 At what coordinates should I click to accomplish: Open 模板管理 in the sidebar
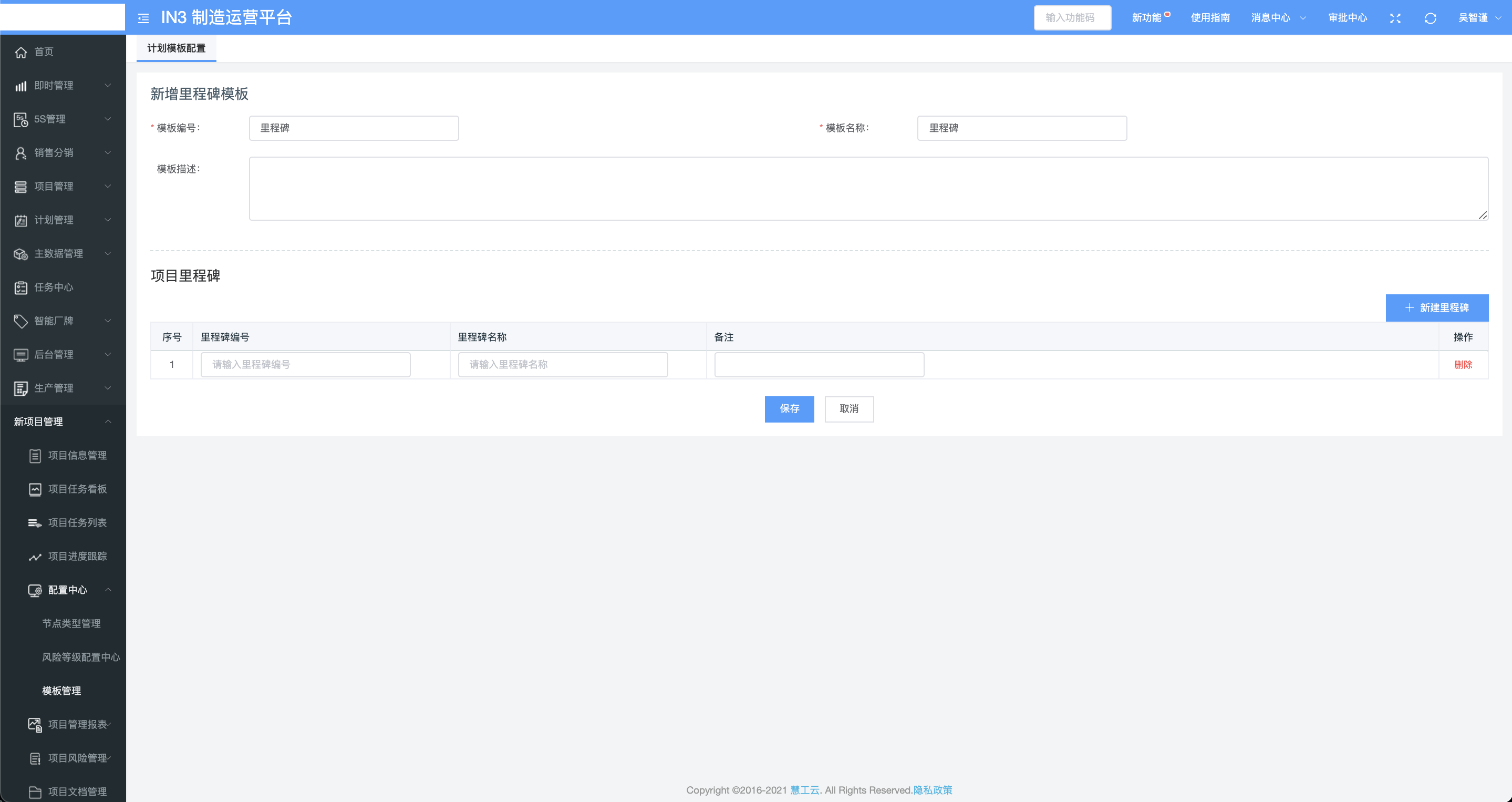(61, 691)
